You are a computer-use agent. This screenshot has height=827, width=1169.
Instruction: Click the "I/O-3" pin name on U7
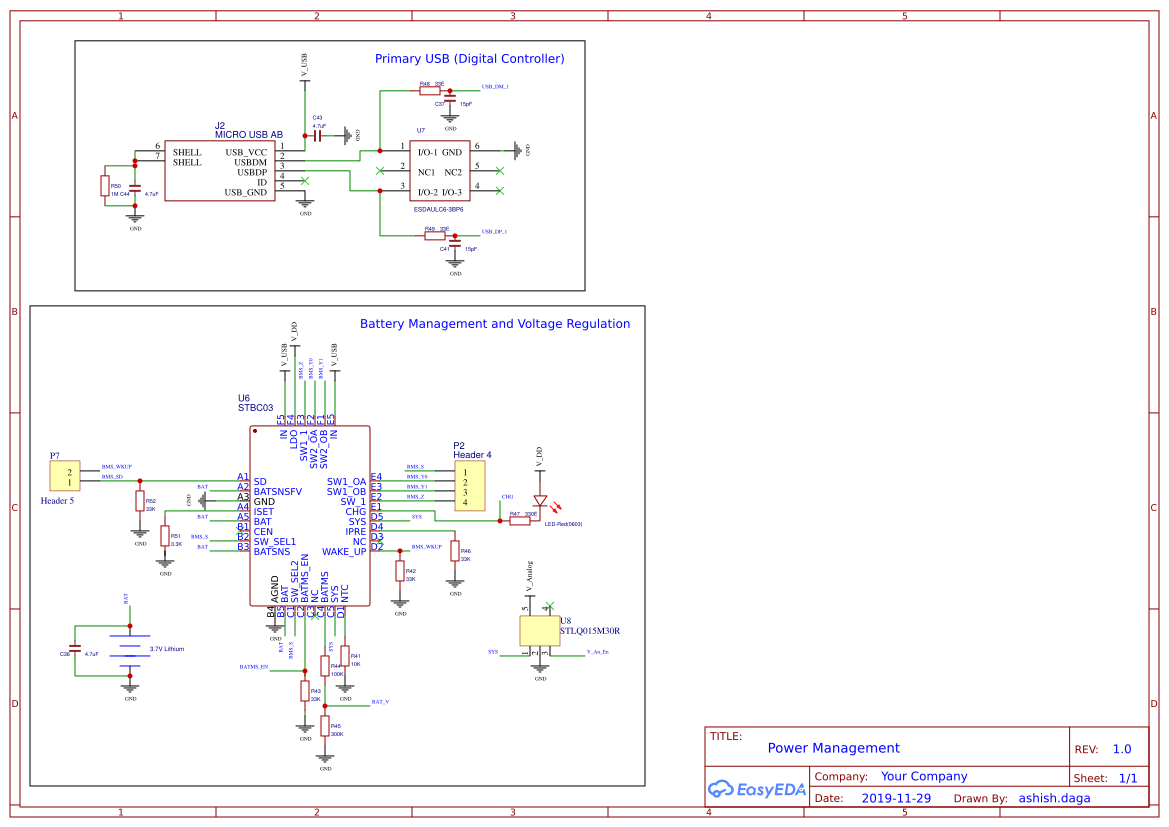click(x=452, y=192)
